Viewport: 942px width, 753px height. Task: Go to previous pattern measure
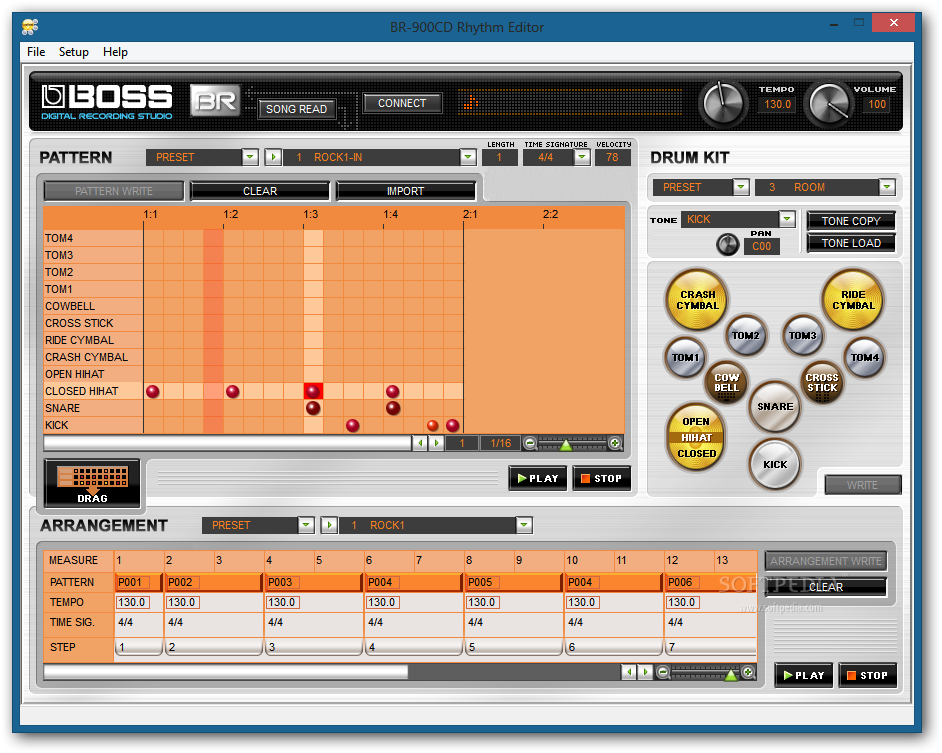point(420,444)
